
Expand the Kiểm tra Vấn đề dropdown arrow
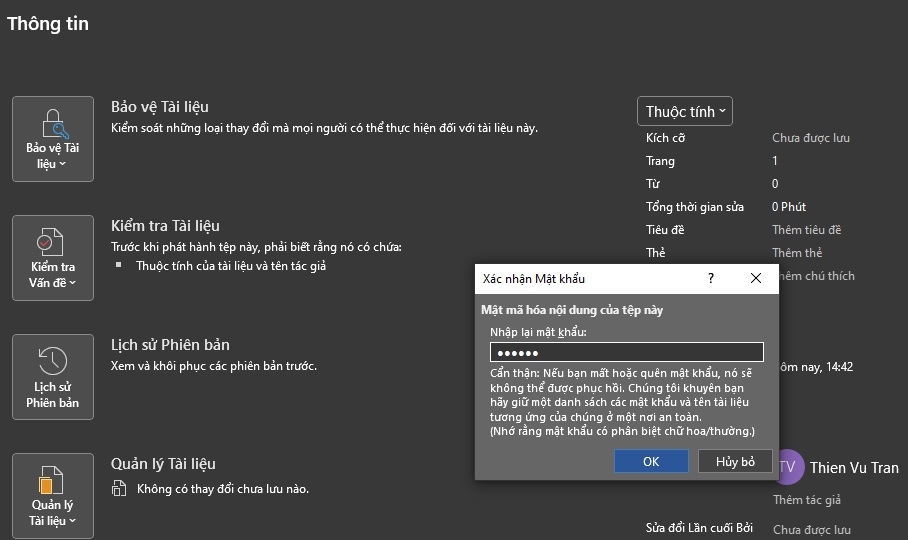coord(72,283)
